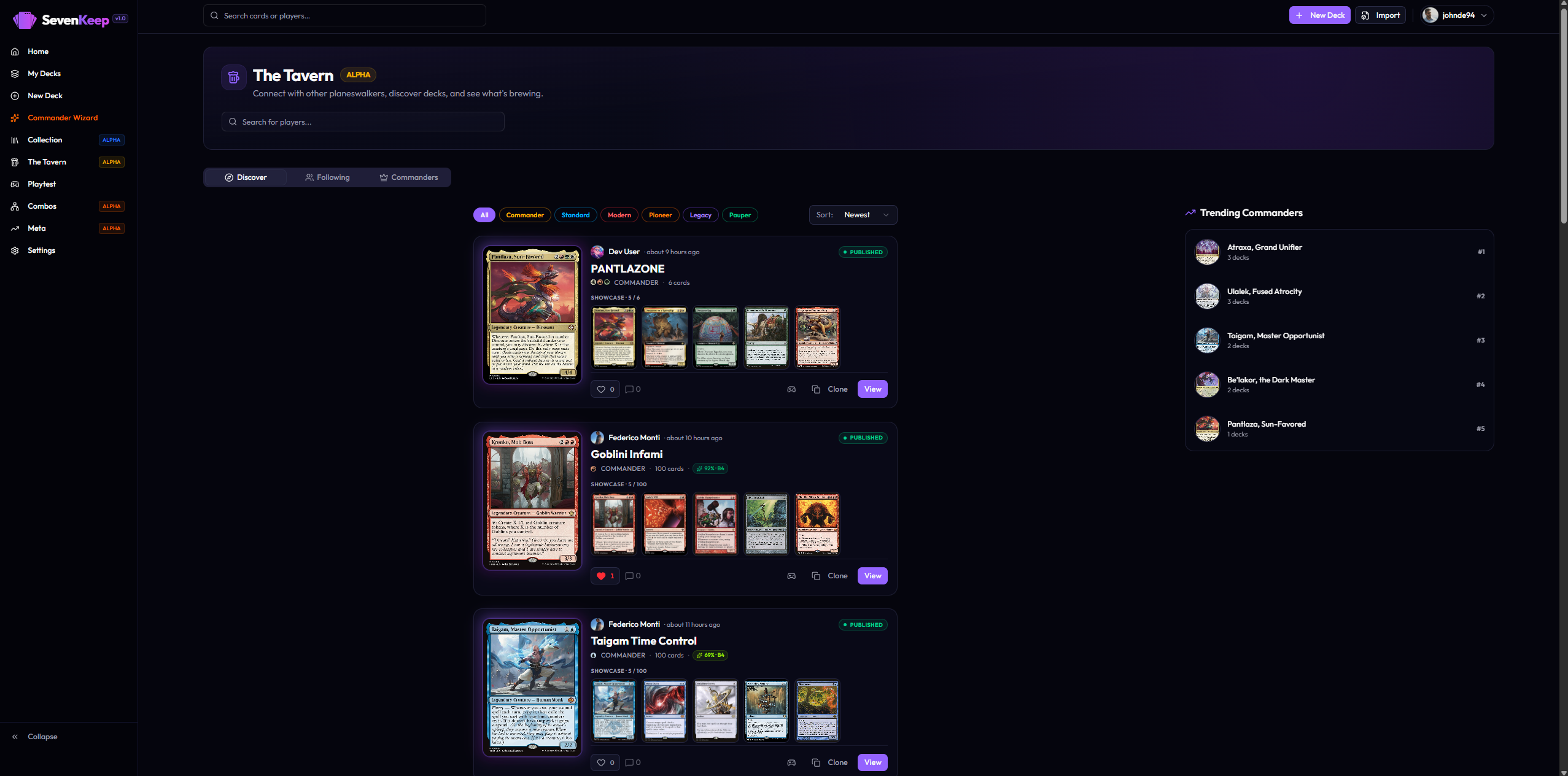Select the All format filter
The height and width of the screenshot is (776, 1568).
coord(484,215)
